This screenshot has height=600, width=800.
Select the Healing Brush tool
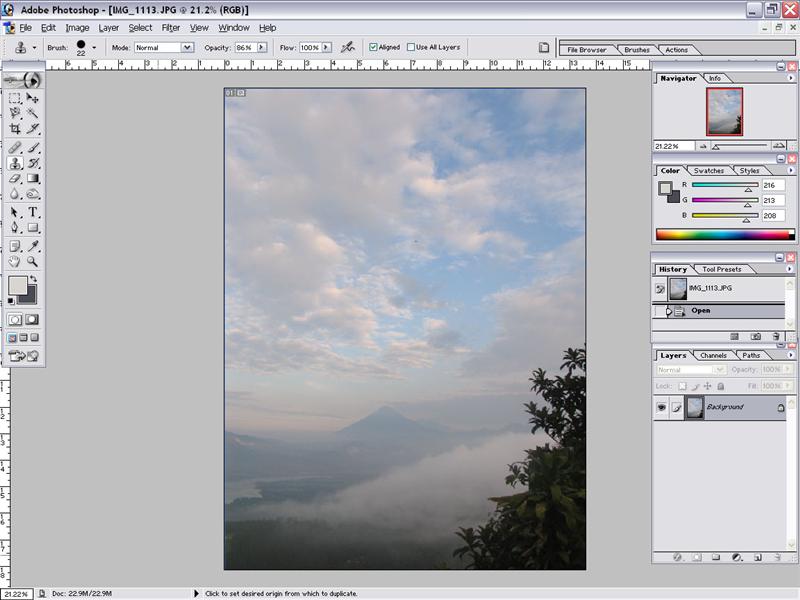[15, 148]
